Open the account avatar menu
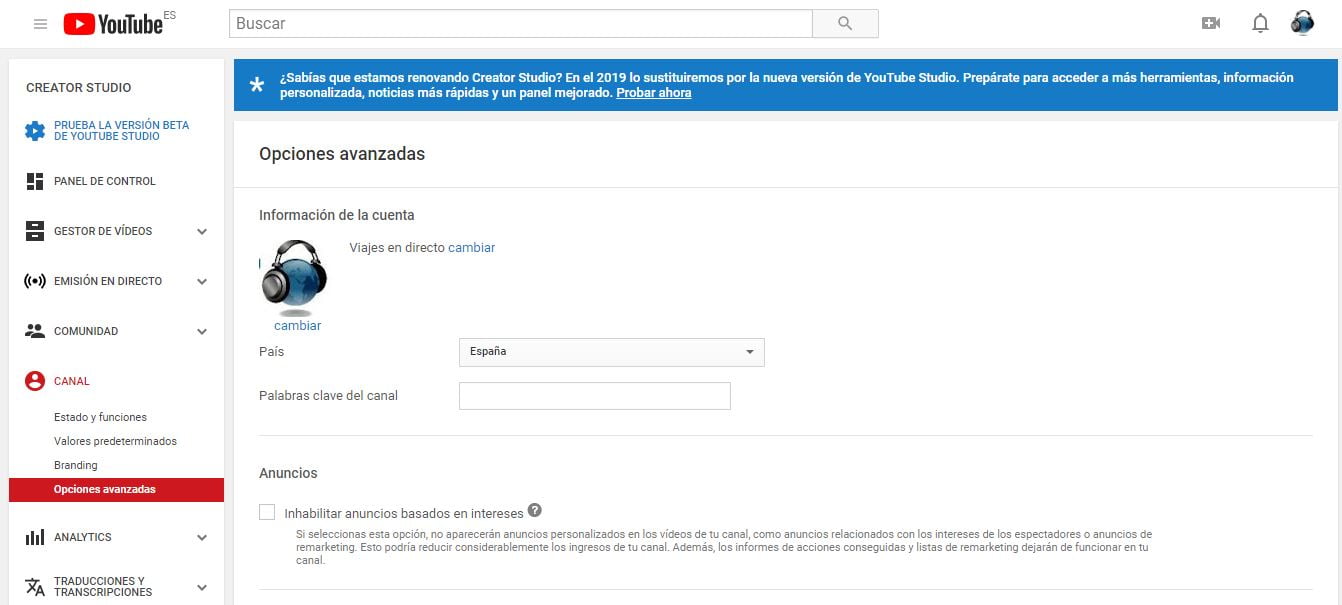 (1302, 23)
